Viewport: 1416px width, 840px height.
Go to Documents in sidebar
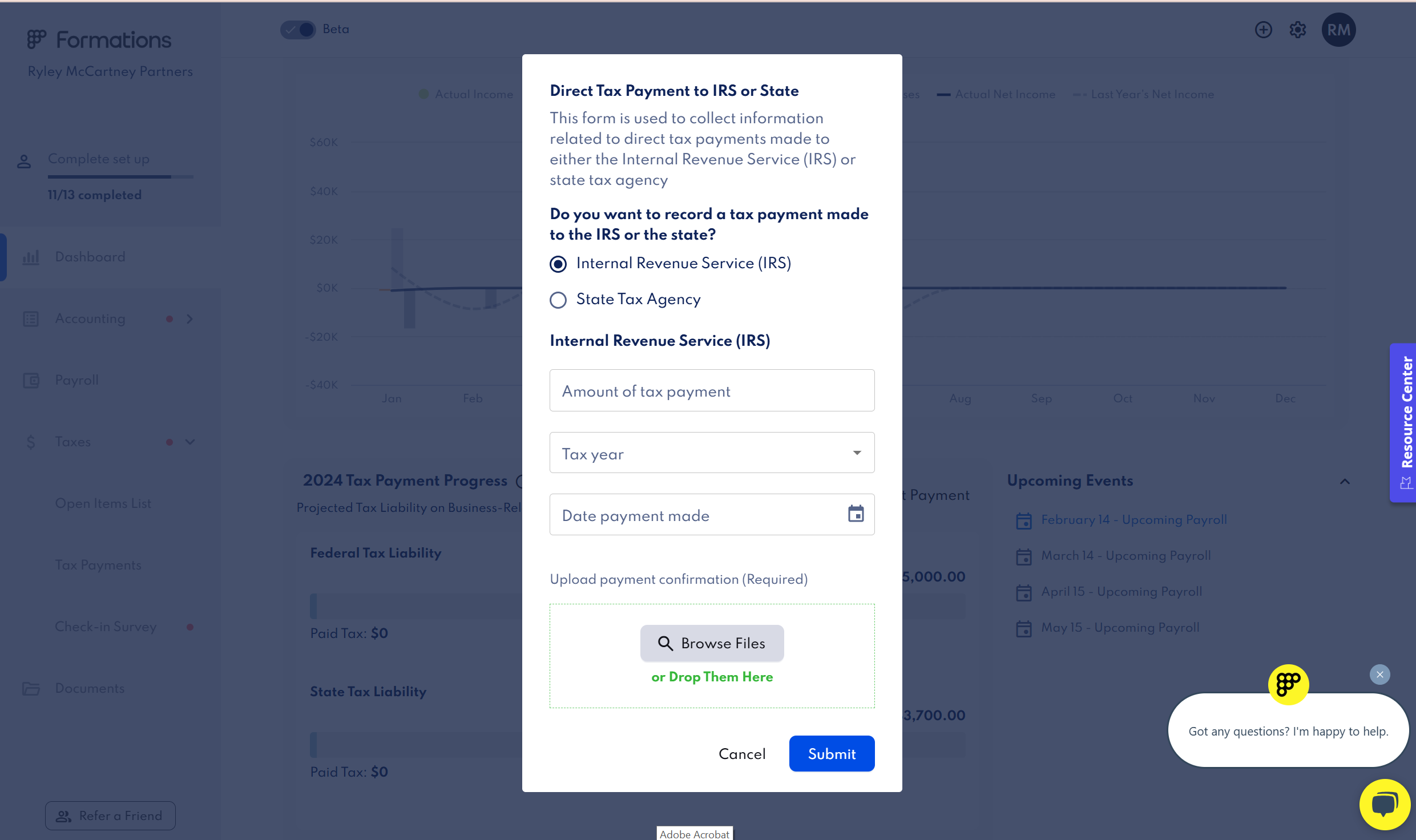click(x=90, y=688)
